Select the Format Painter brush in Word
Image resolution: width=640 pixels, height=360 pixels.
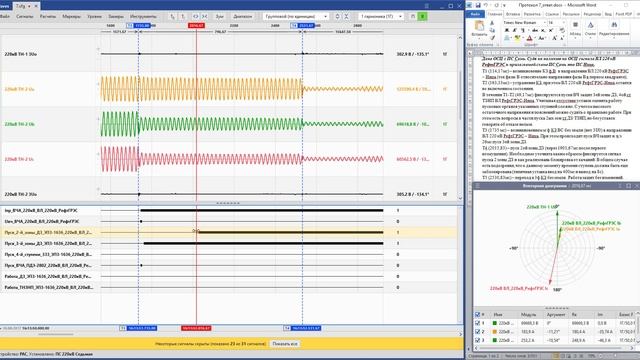[x=492, y=38]
